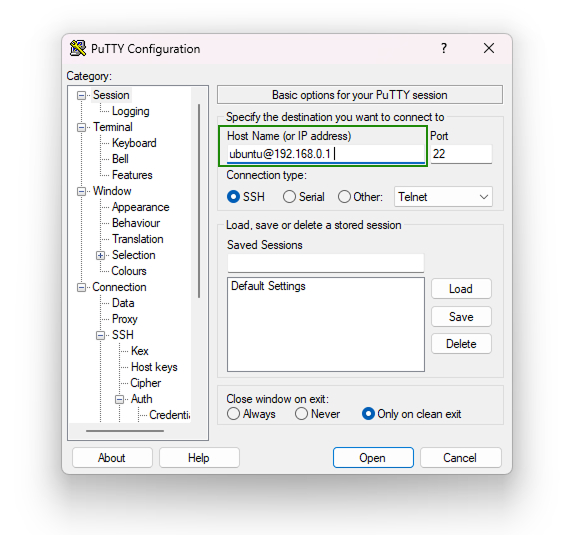Collapse the Connection tree node

(82, 287)
